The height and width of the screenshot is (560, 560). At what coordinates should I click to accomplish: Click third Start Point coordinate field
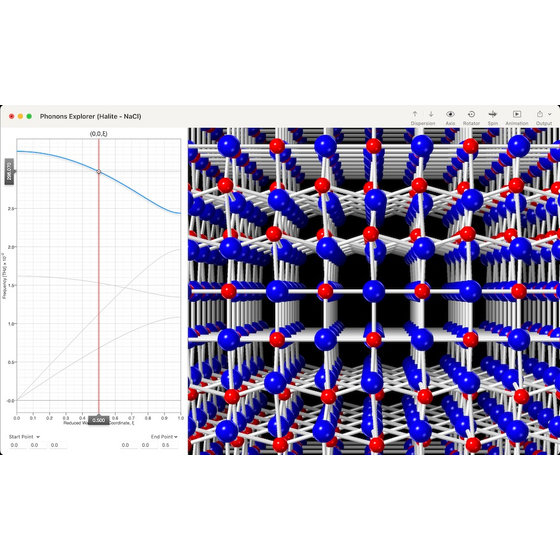[x=58, y=445]
